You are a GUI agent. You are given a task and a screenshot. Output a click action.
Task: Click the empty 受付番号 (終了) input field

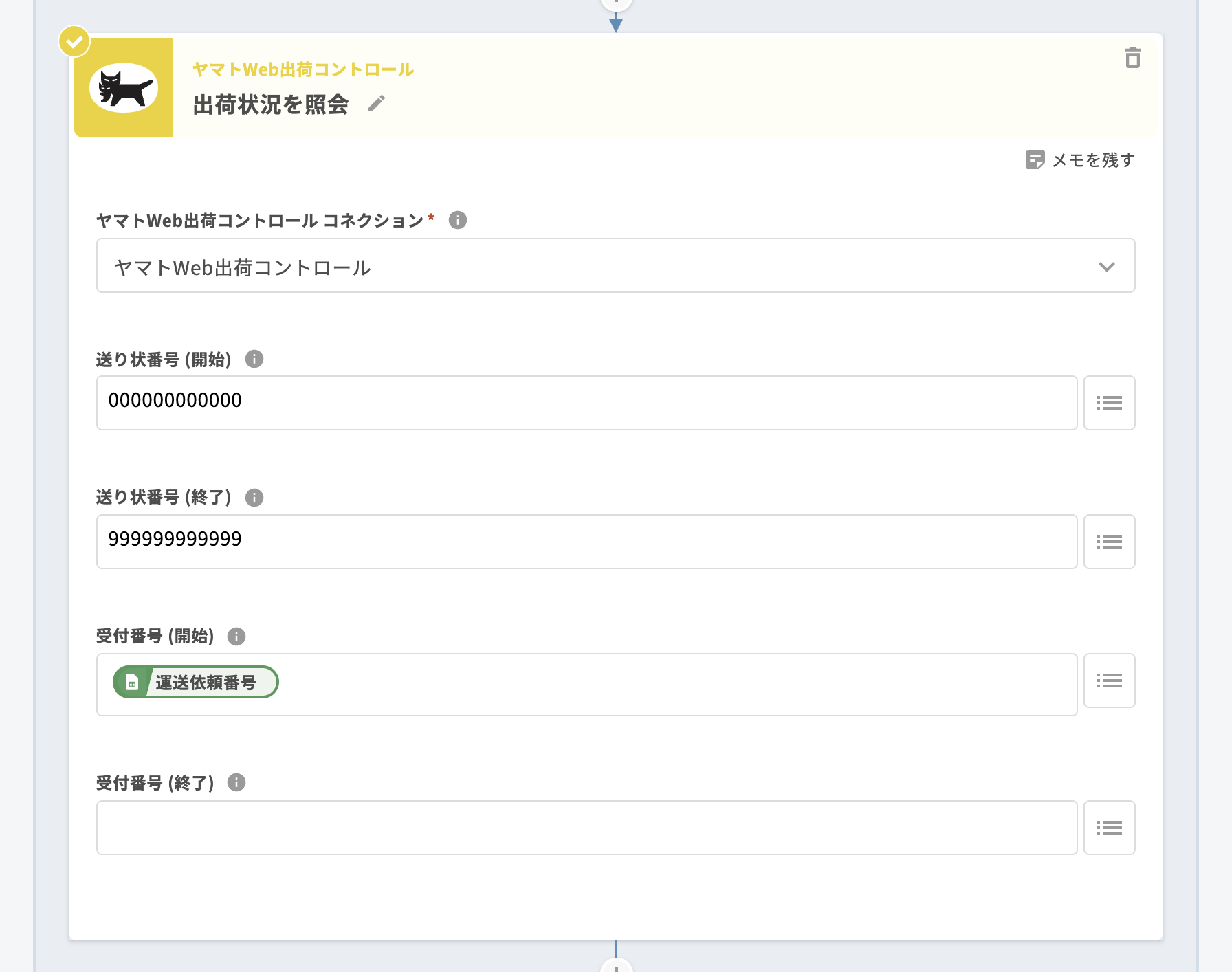point(587,828)
